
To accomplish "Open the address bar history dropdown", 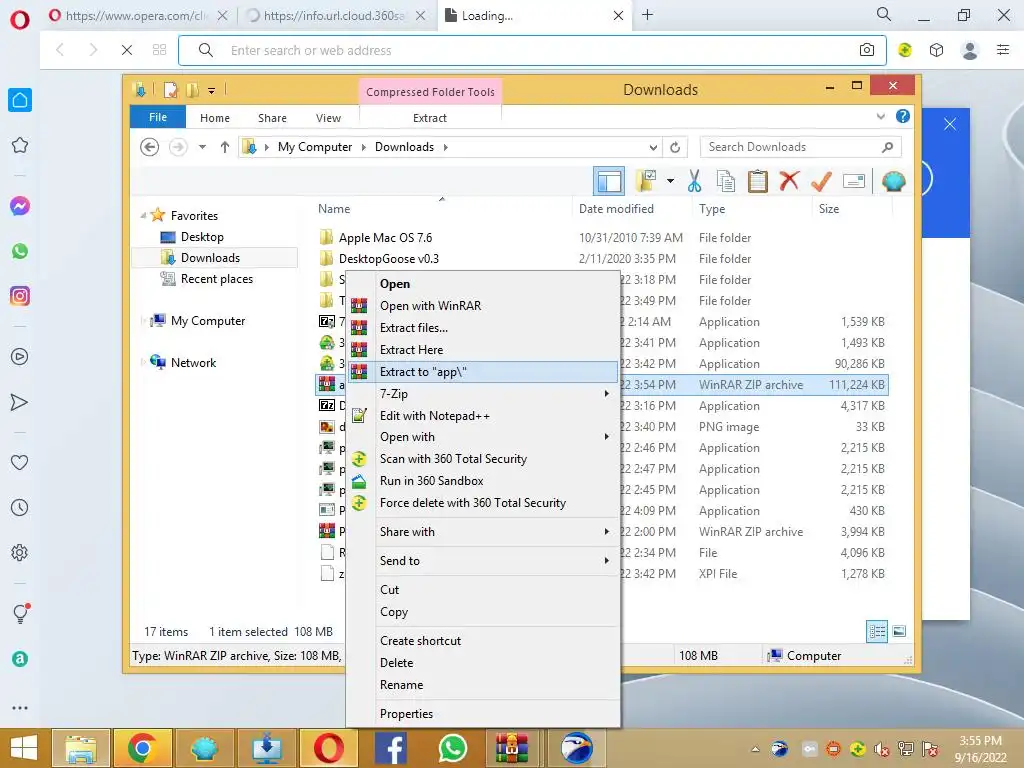I will [653, 148].
